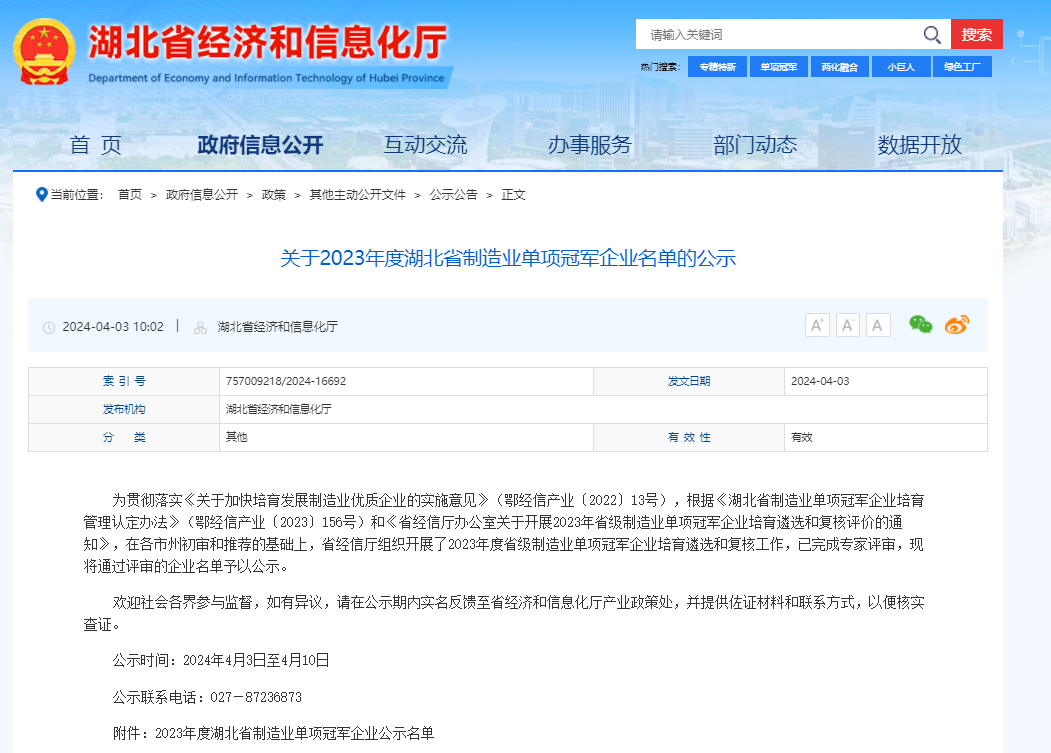The width and height of the screenshot is (1051, 753).
Task: Decrease font size with A- icon
Action: [847, 325]
